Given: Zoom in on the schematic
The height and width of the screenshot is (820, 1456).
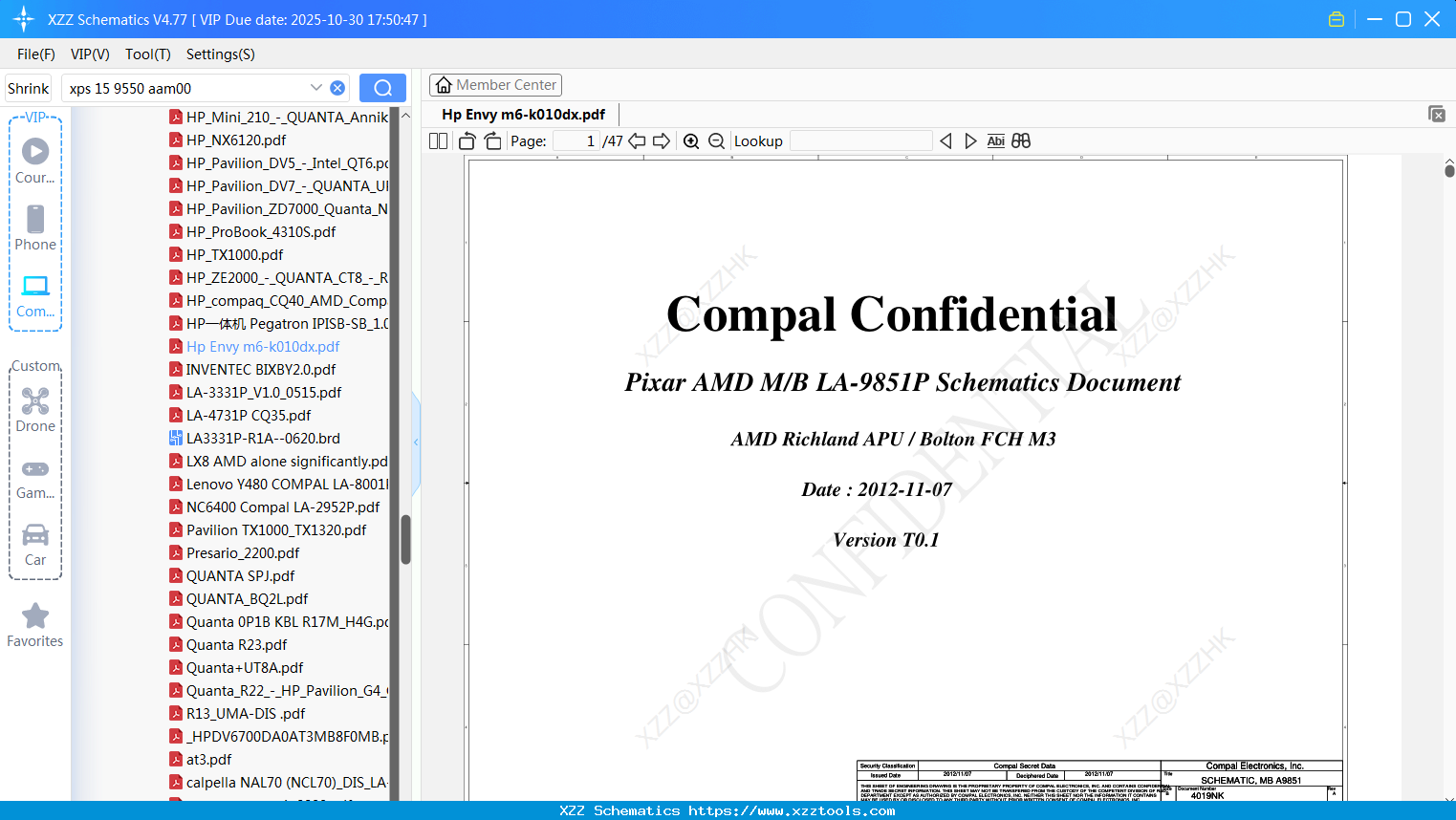Looking at the screenshot, I should [x=691, y=141].
